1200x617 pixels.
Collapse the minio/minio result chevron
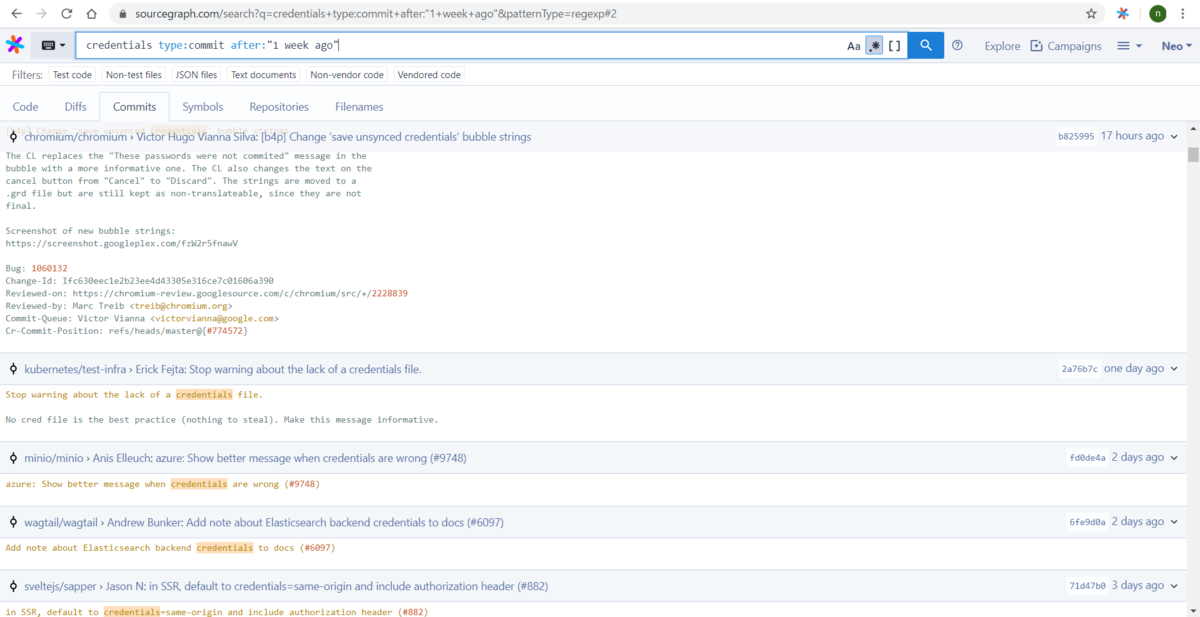(1174, 458)
